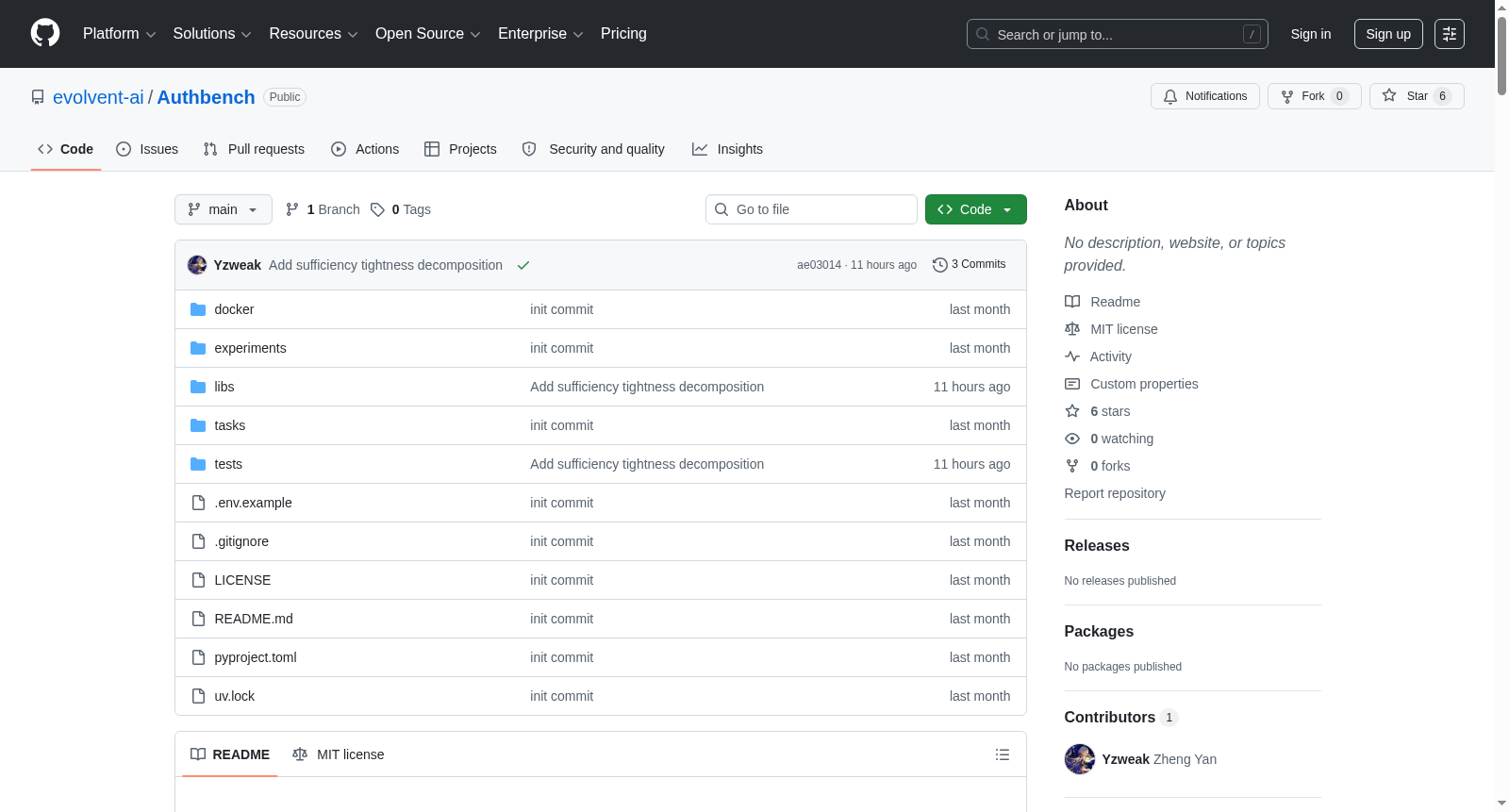
Task: Click the Yzweak contributor avatar
Action: tap(1080, 759)
